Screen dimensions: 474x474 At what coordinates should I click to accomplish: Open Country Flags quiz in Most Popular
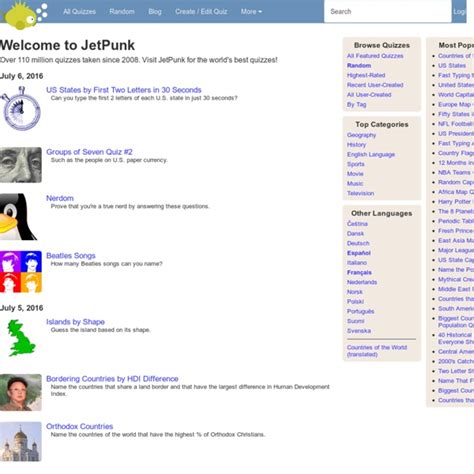(x=456, y=153)
